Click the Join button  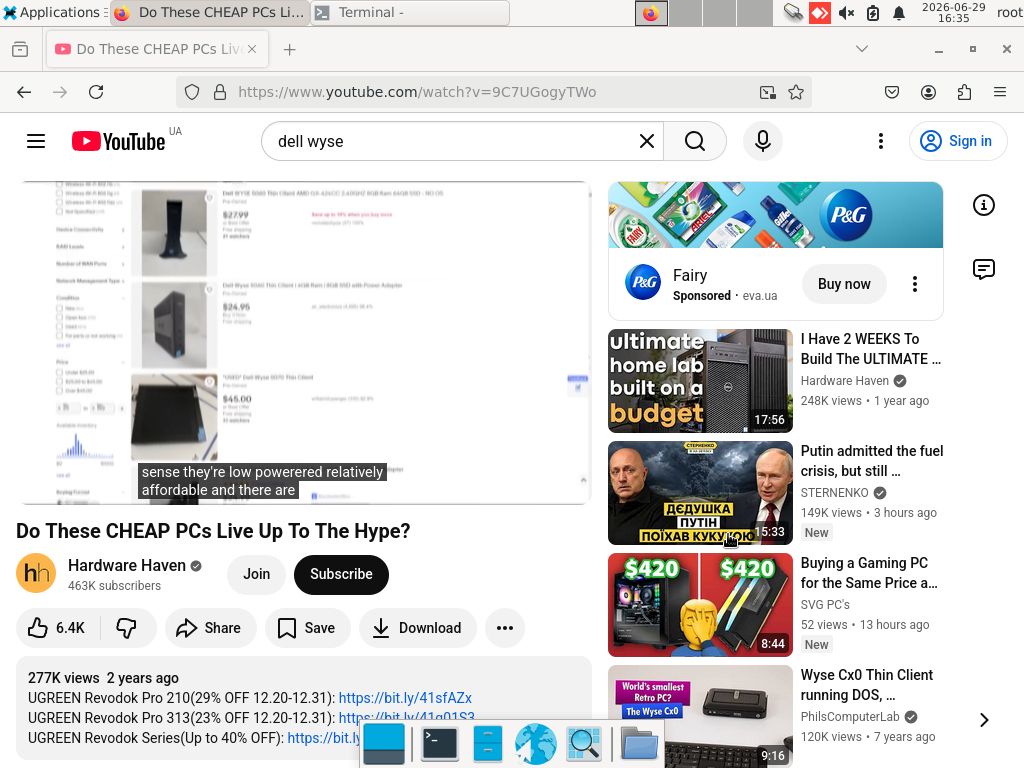pos(257,574)
